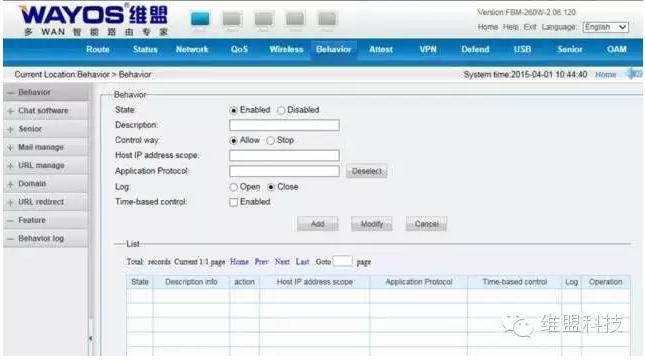The height and width of the screenshot is (363, 645).
Task: Set Log to Open
Action: coord(234,187)
